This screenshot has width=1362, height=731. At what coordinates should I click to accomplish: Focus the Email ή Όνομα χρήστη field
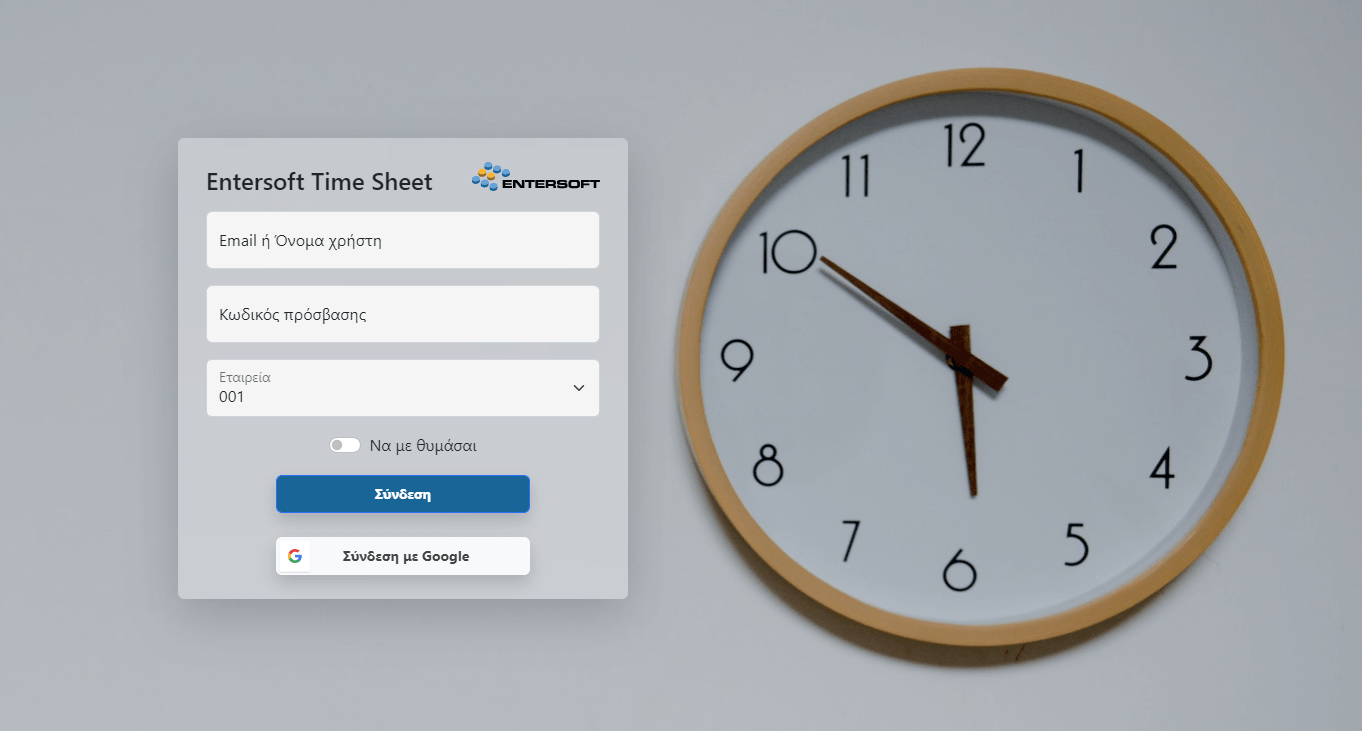[x=403, y=240]
